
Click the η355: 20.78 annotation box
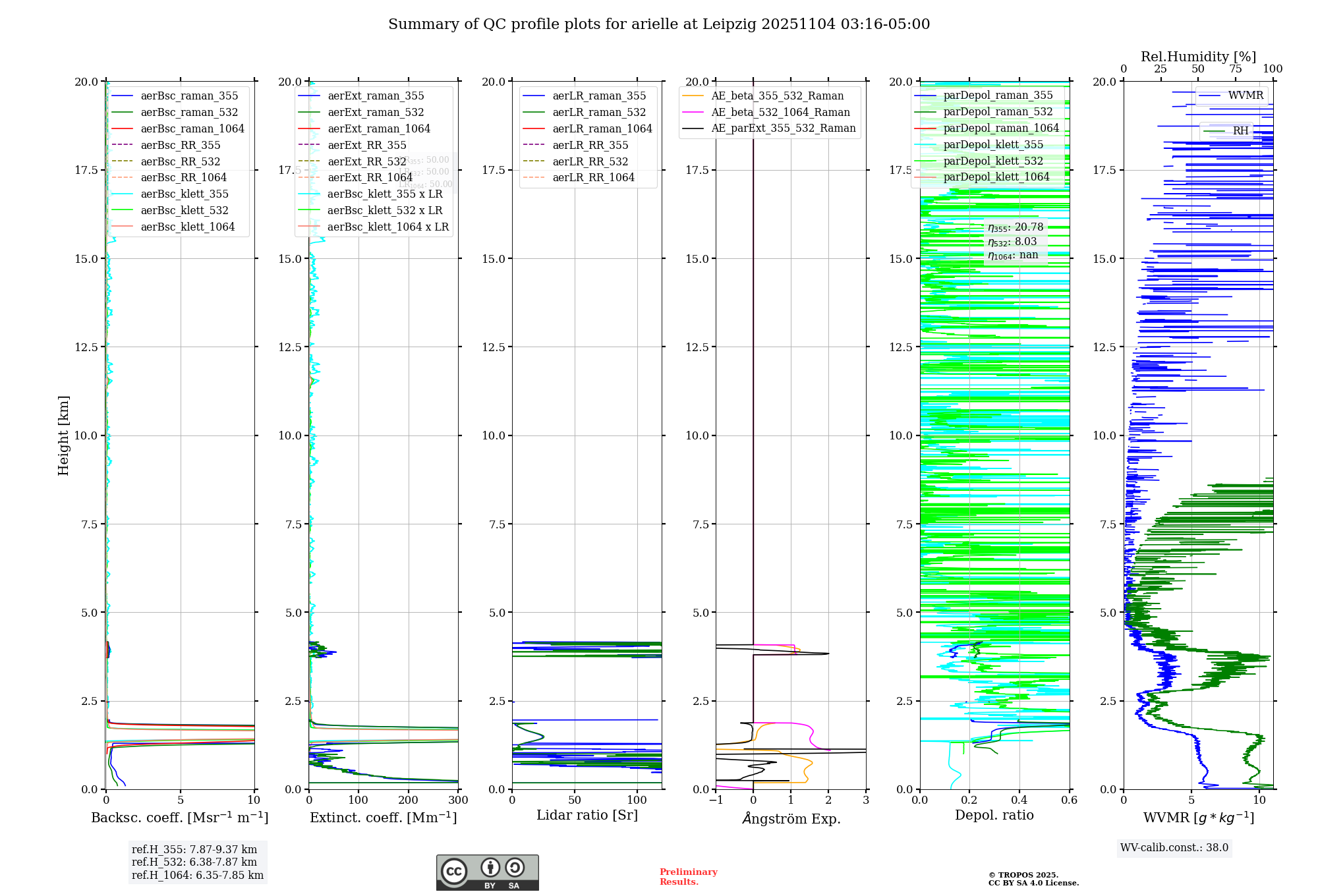click(x=1015, y=227)
